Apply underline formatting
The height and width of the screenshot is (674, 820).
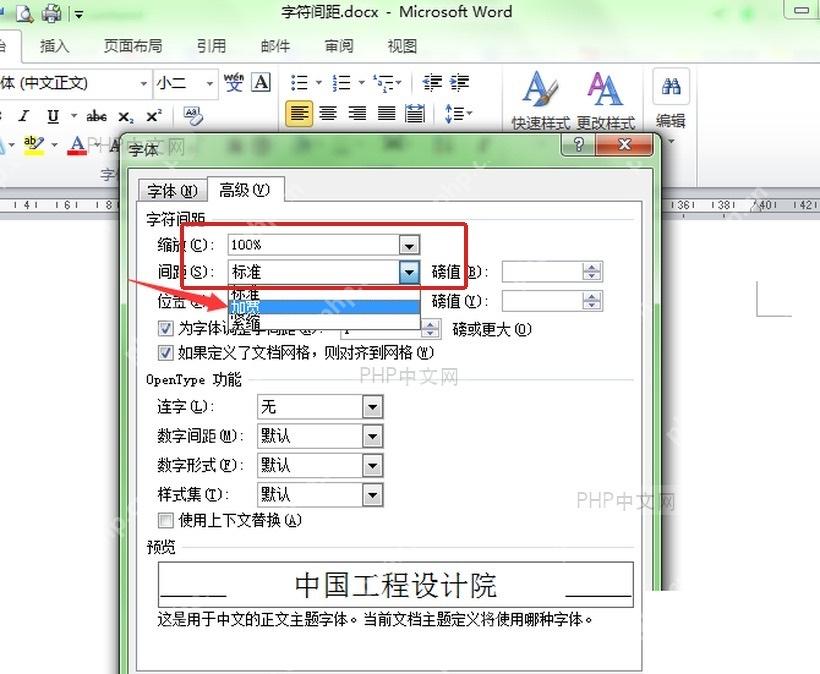click(x=53, y=116)
